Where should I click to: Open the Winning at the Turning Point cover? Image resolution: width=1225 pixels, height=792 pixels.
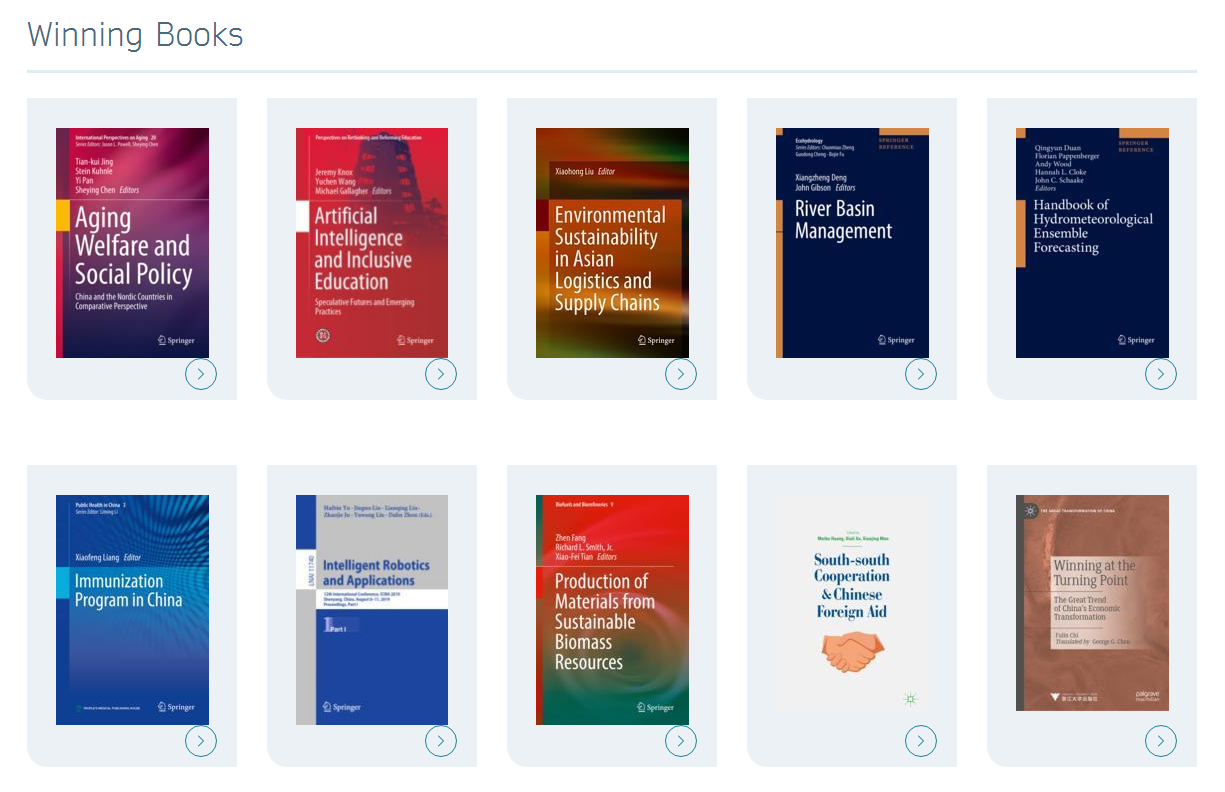click(x=1092, y=603)
